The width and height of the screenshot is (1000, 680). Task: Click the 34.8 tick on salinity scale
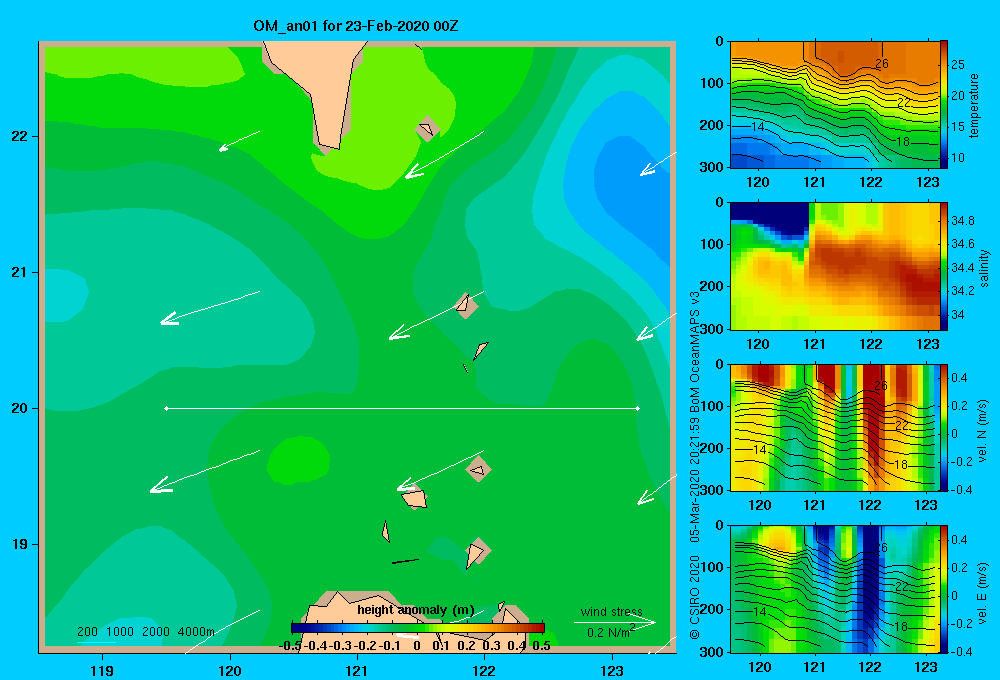(962, 221)
